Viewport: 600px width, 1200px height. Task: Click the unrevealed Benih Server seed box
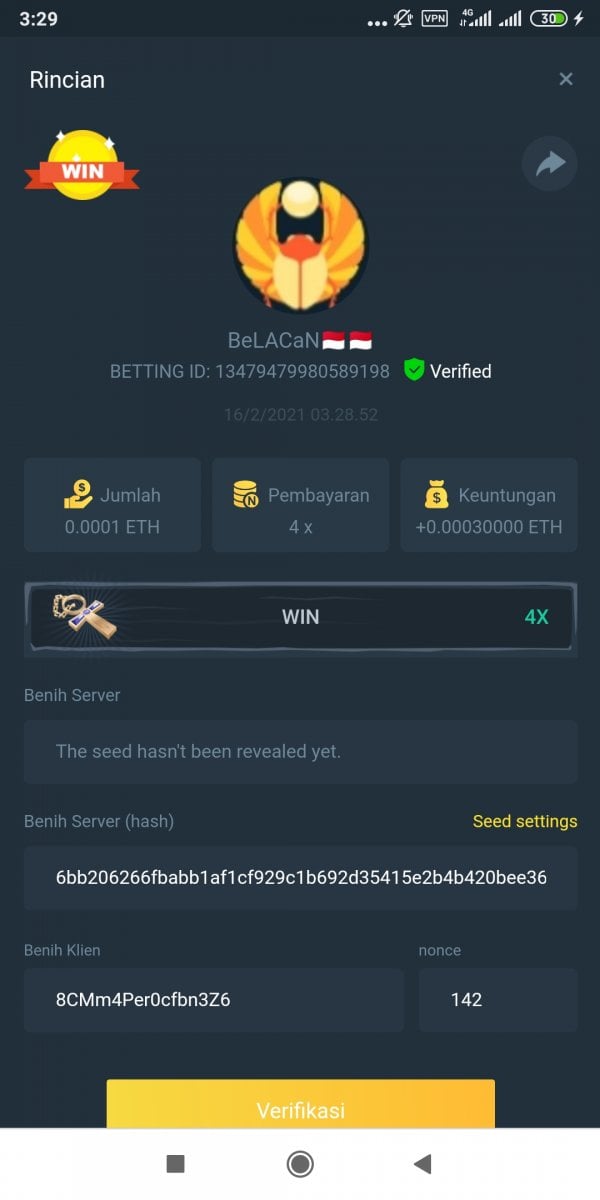[301, 751]
